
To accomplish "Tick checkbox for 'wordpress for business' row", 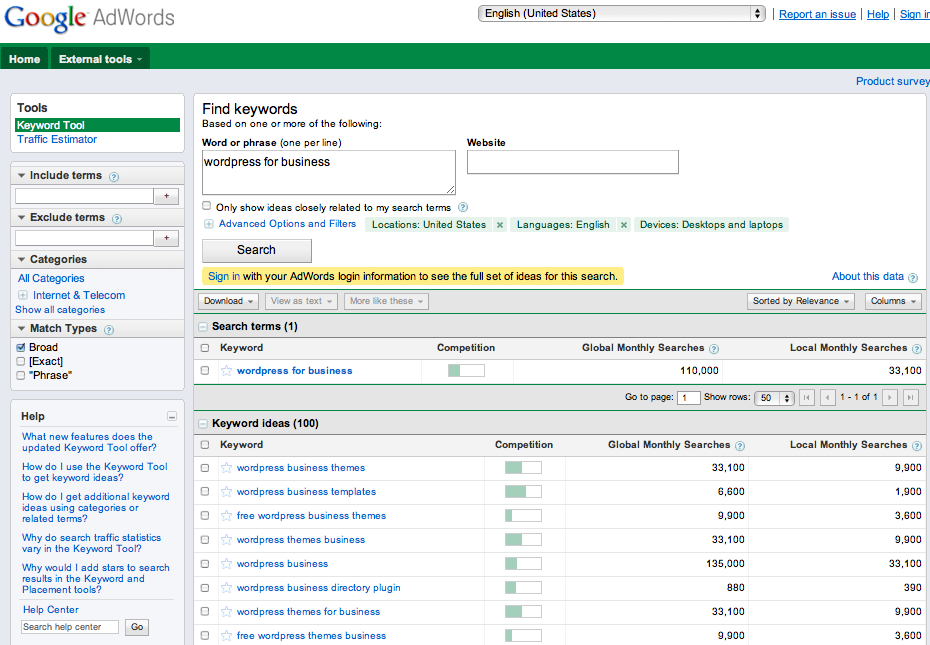I will (205, 370).
